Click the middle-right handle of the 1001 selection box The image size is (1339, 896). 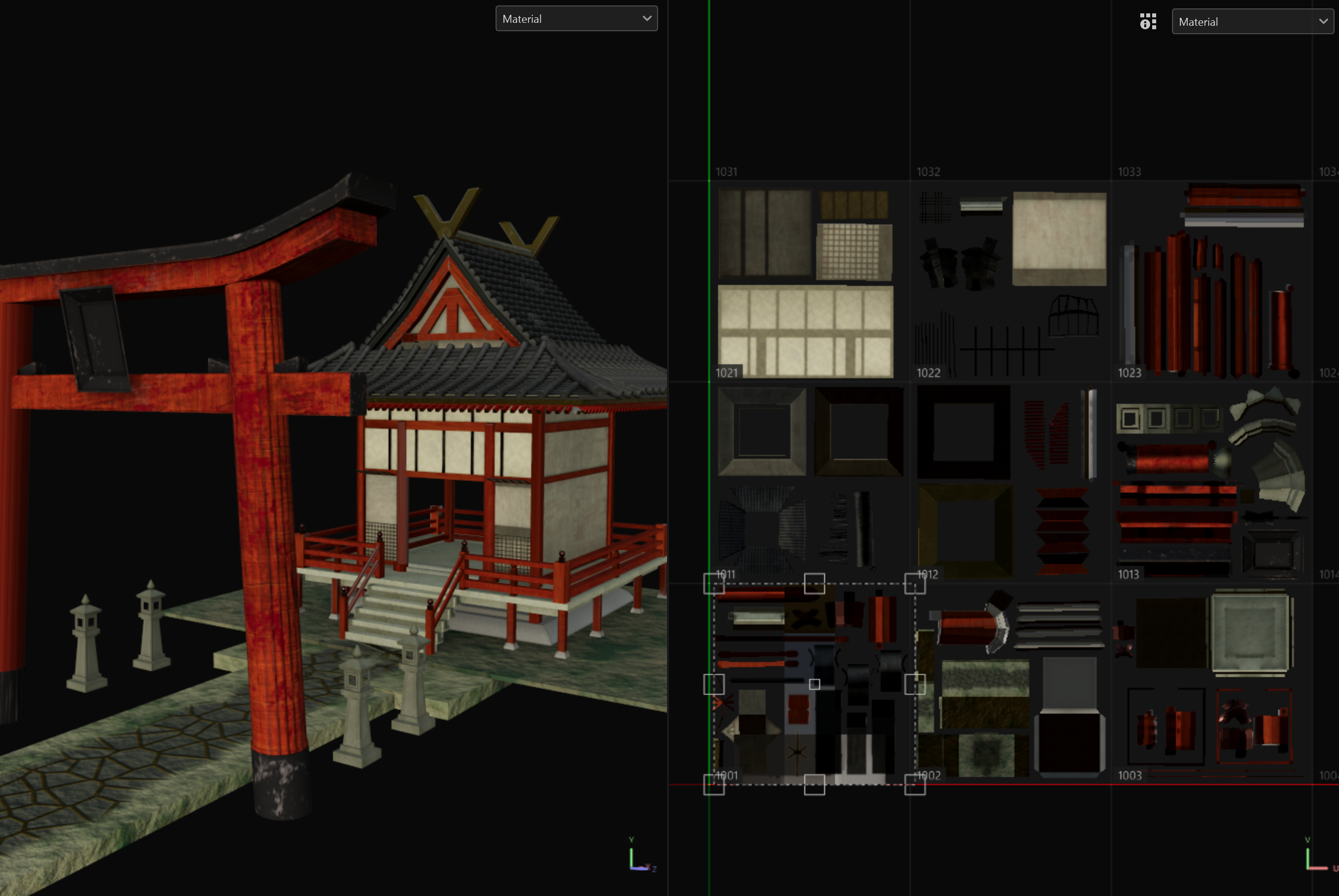coord(915,684)
